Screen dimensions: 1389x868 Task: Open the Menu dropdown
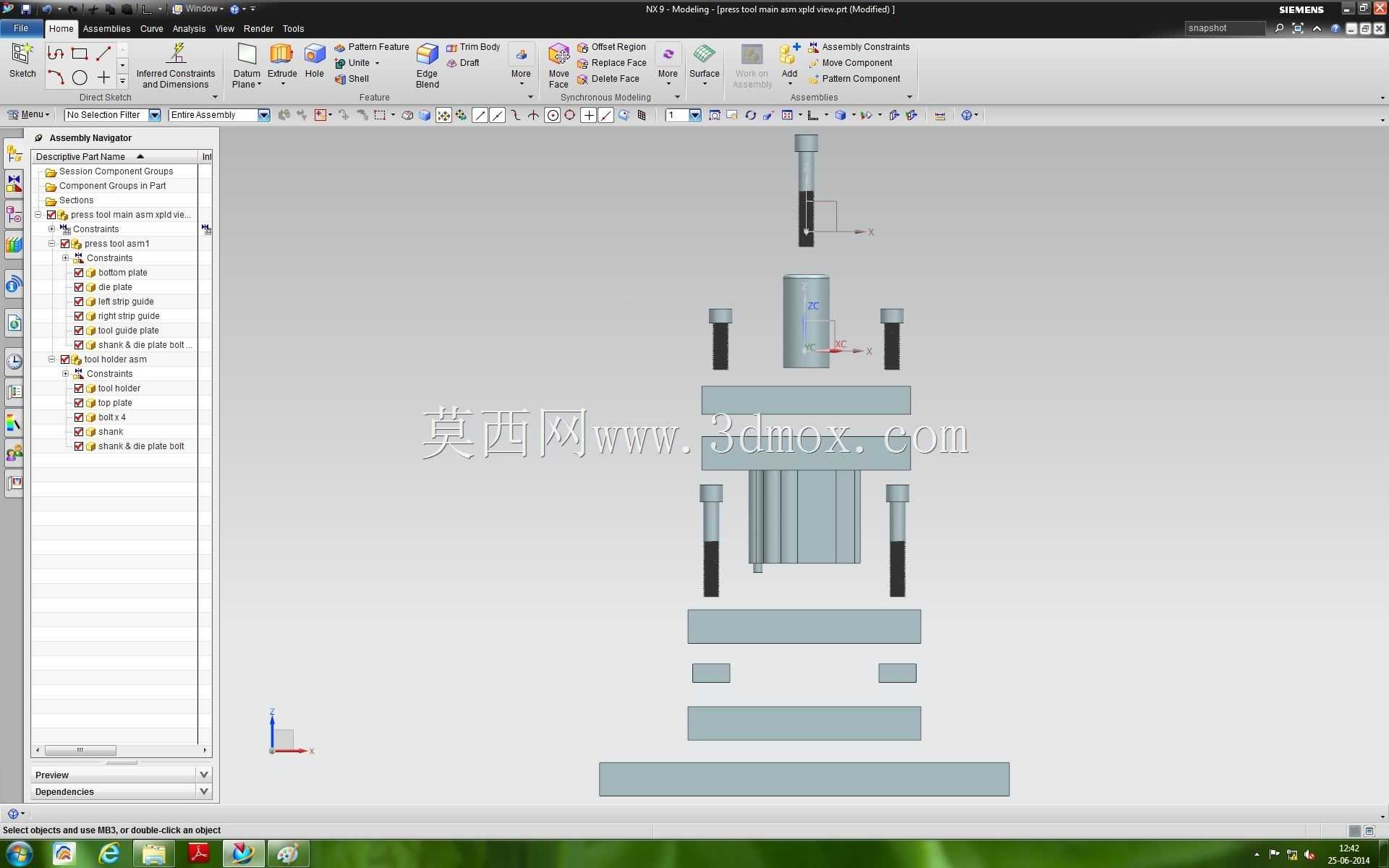[x=28, y=114]
